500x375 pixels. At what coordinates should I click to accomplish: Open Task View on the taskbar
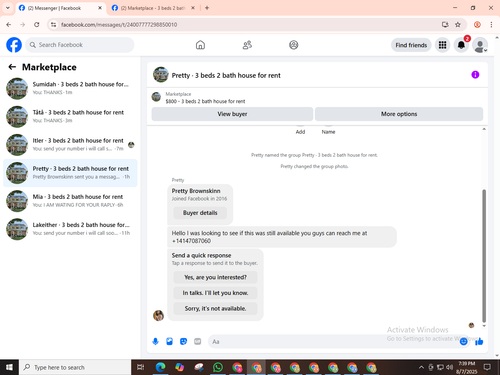tap(141, 367)
